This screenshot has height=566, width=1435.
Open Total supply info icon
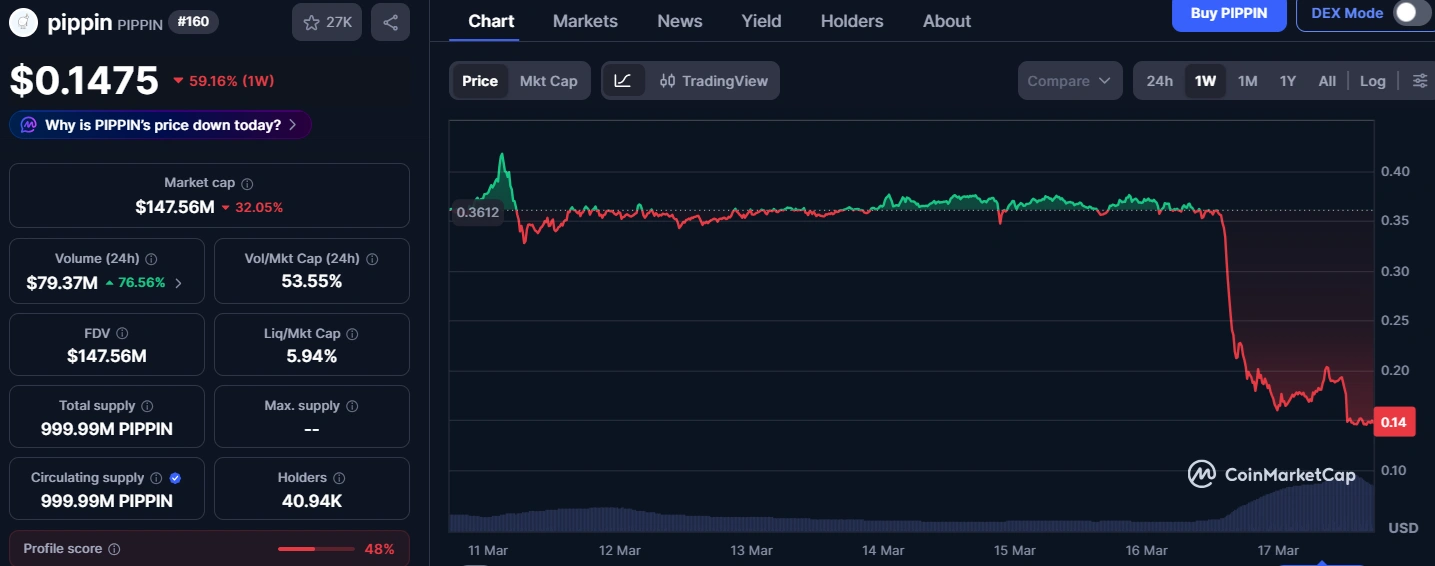(147, 406)
